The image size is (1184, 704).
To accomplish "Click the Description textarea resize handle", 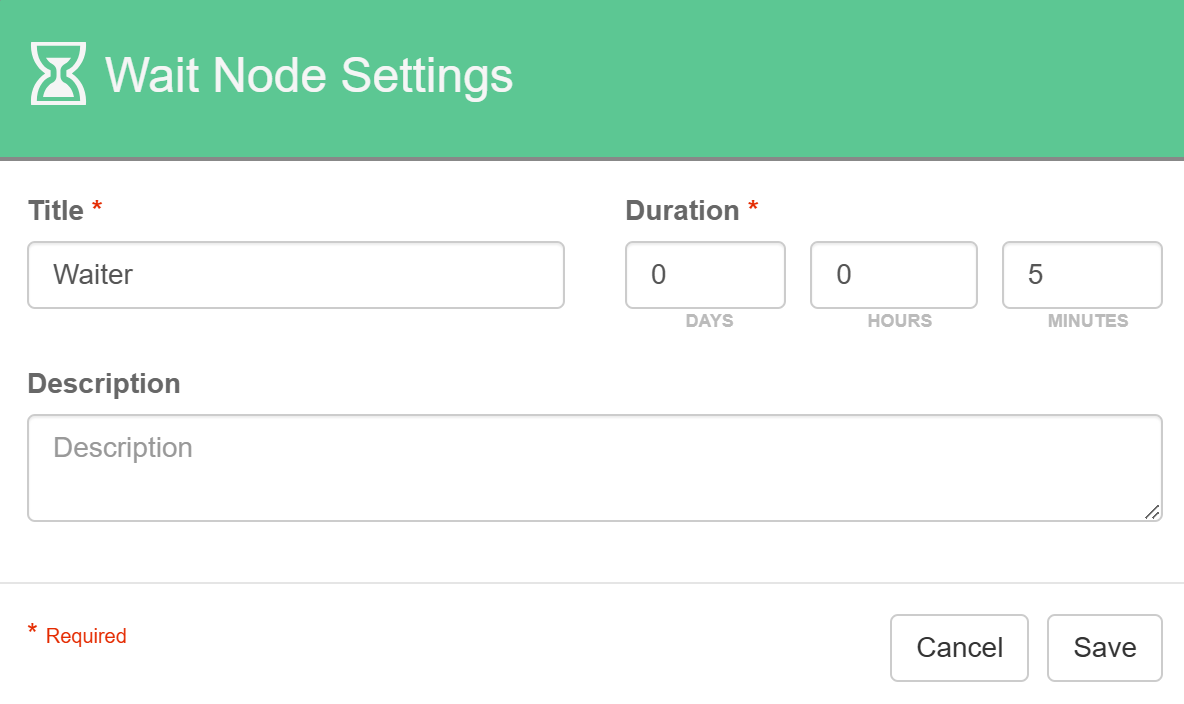I will click(1152, 512).
